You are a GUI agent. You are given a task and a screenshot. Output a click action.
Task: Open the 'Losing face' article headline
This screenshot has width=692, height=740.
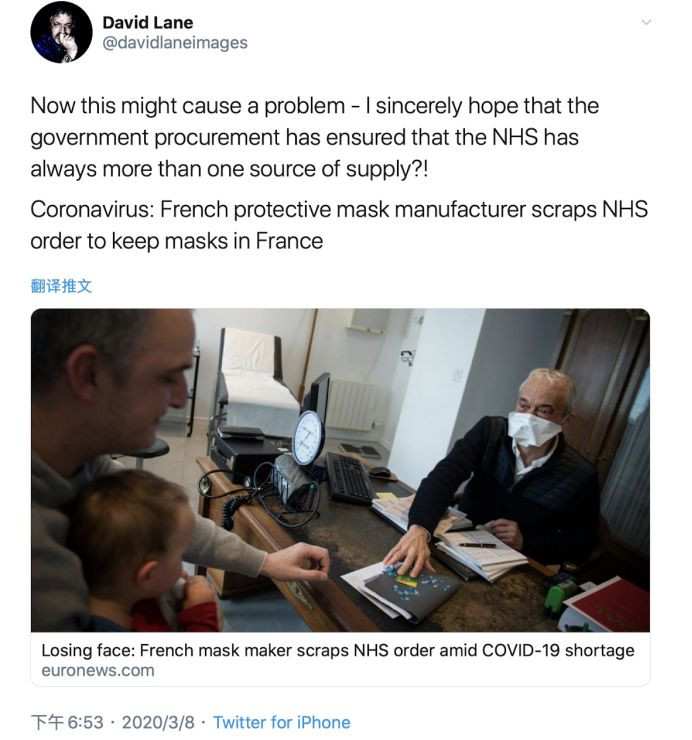coord(338,650)
